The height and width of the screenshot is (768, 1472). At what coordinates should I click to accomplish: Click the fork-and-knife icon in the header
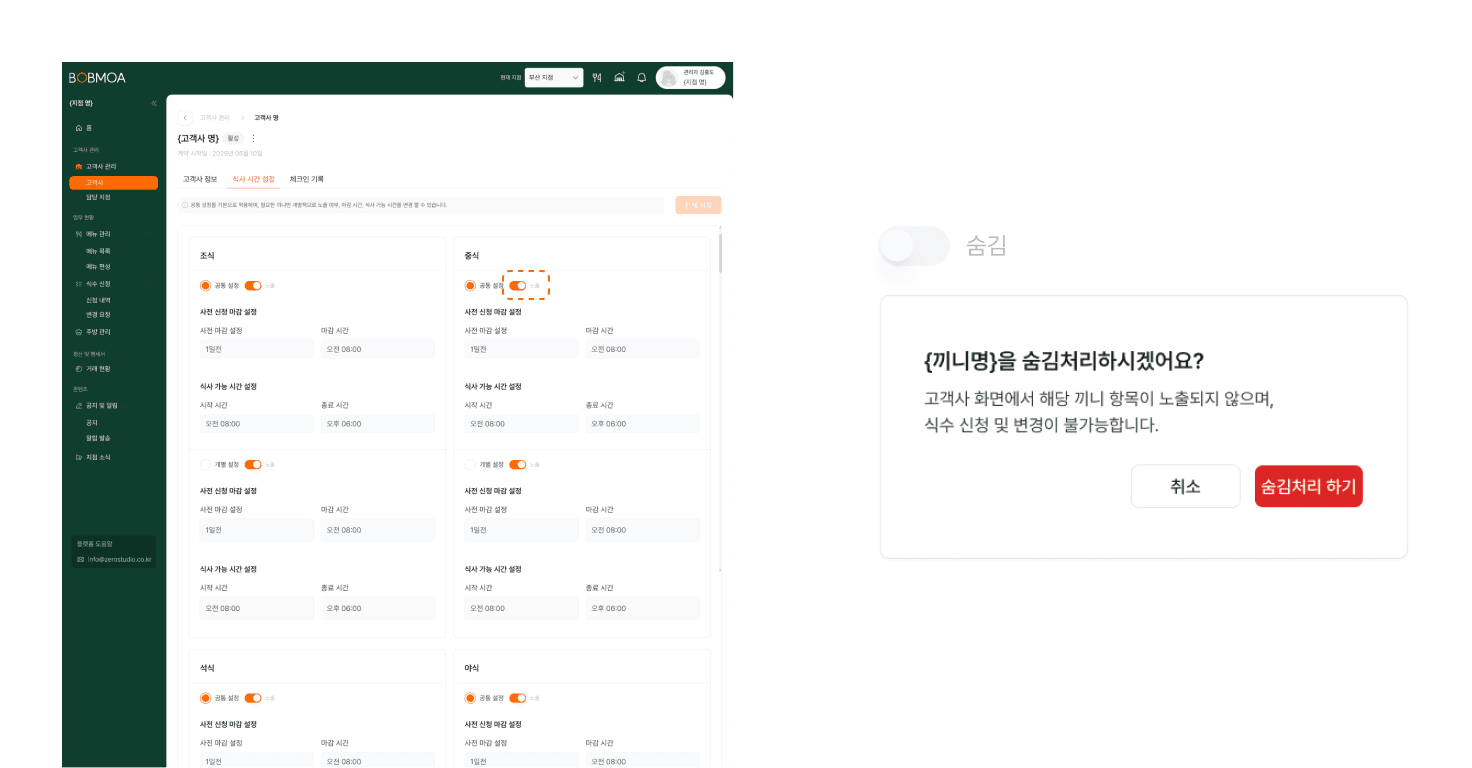[597, 78]
